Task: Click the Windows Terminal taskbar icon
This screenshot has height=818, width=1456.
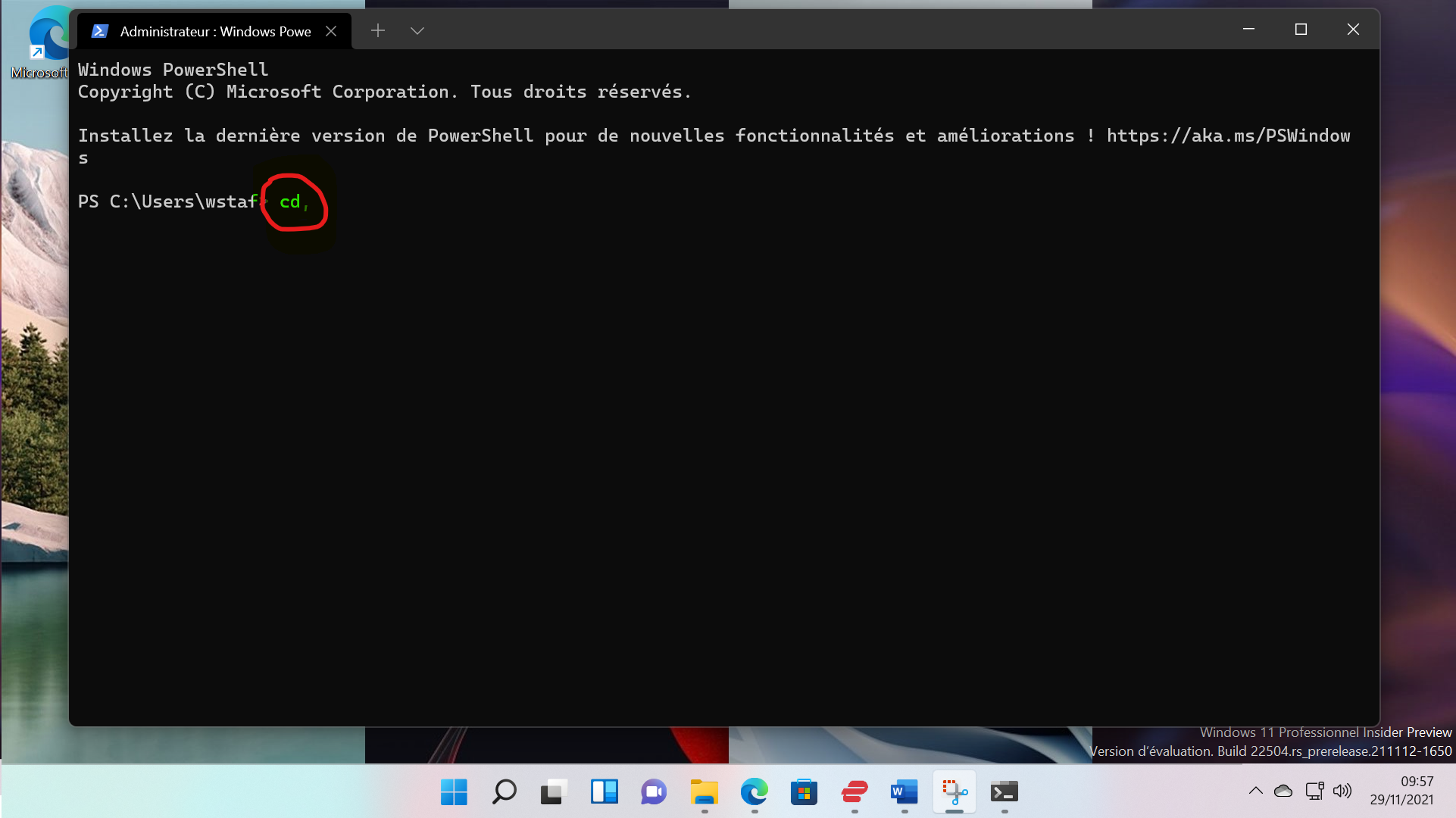Action: click(x=1004, y=792)
